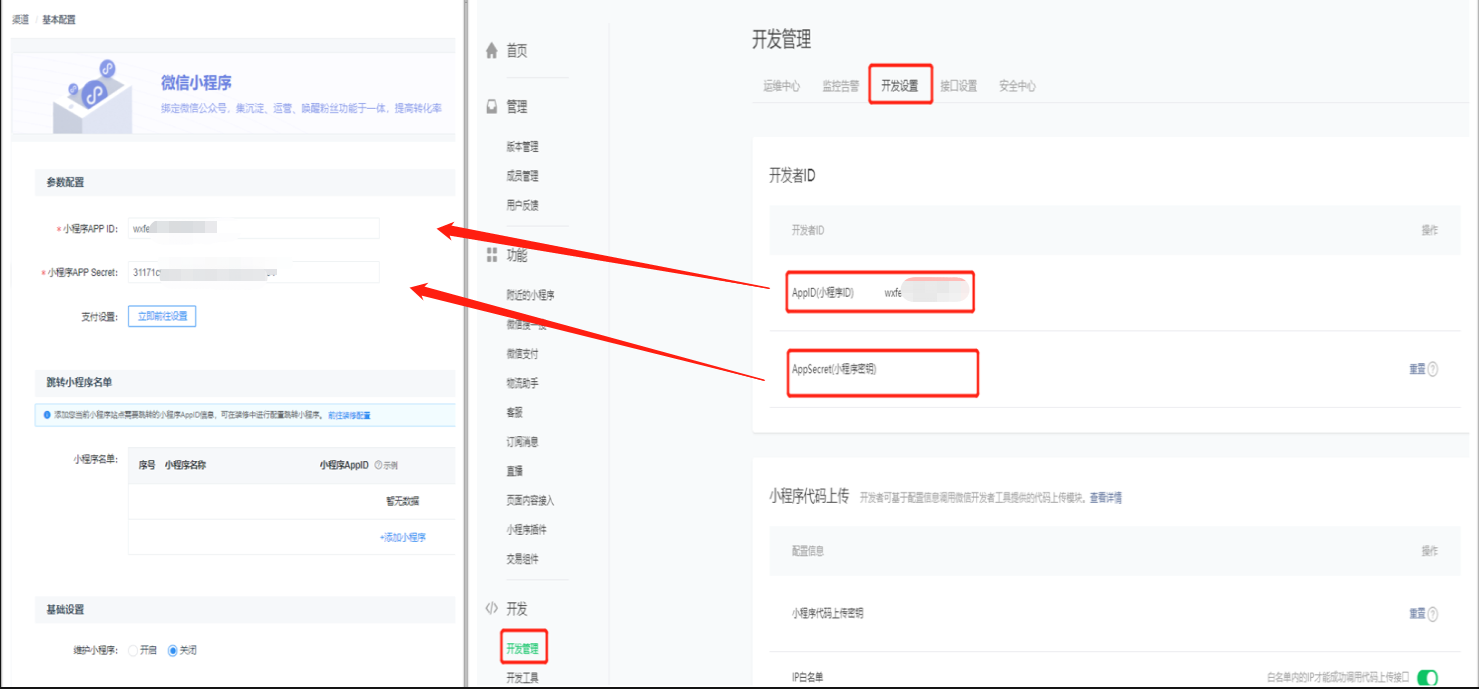
Task: Click the 开发 code-bracket icon in sidebar
Action: 491,608
